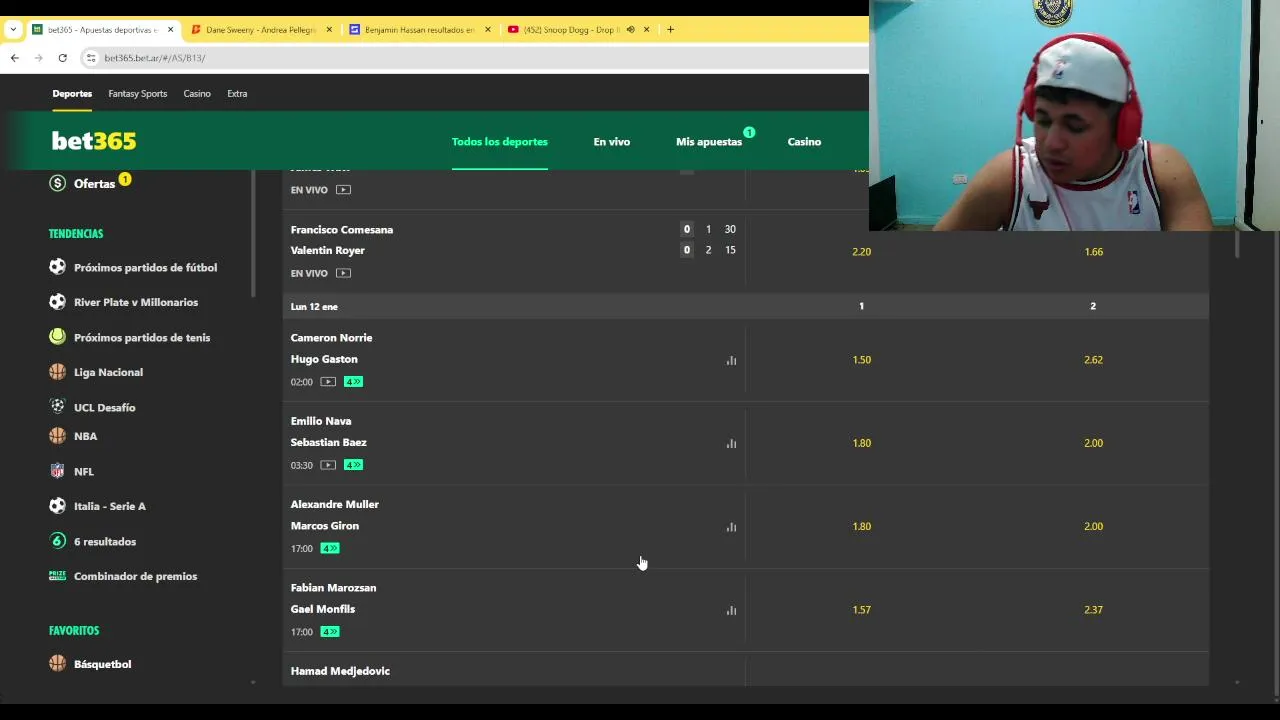This screenshot has height=720, width=1280.
Task: Open the browser tab list dropdown arrow
Action: coord(13,30)
